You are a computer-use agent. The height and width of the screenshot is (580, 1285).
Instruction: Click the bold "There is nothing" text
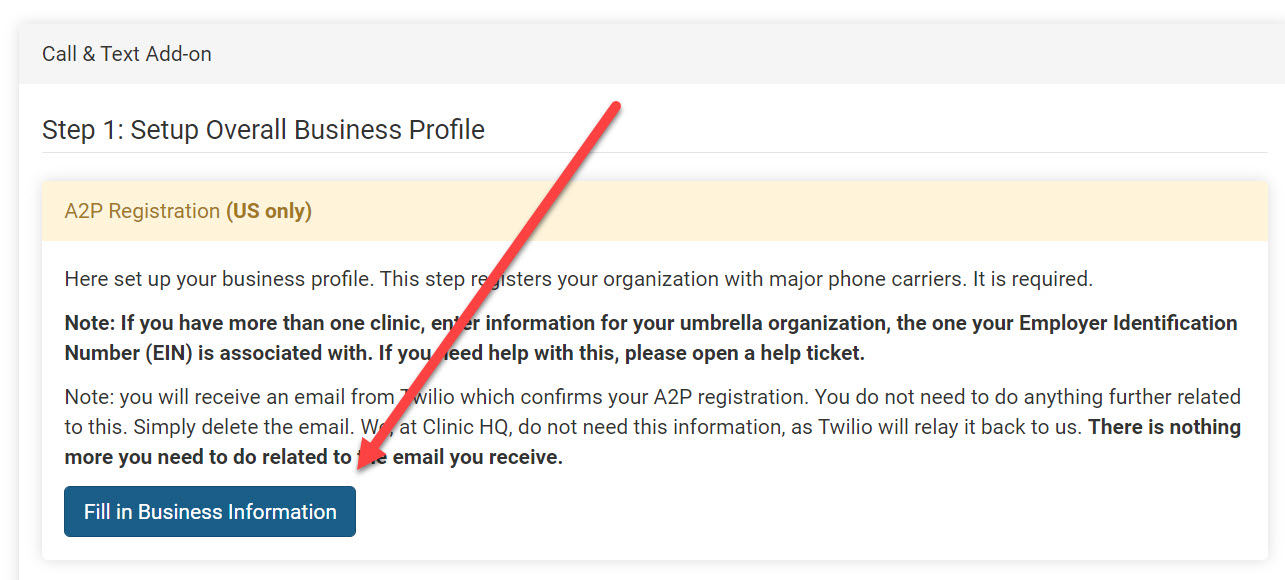click(1164, 427)
